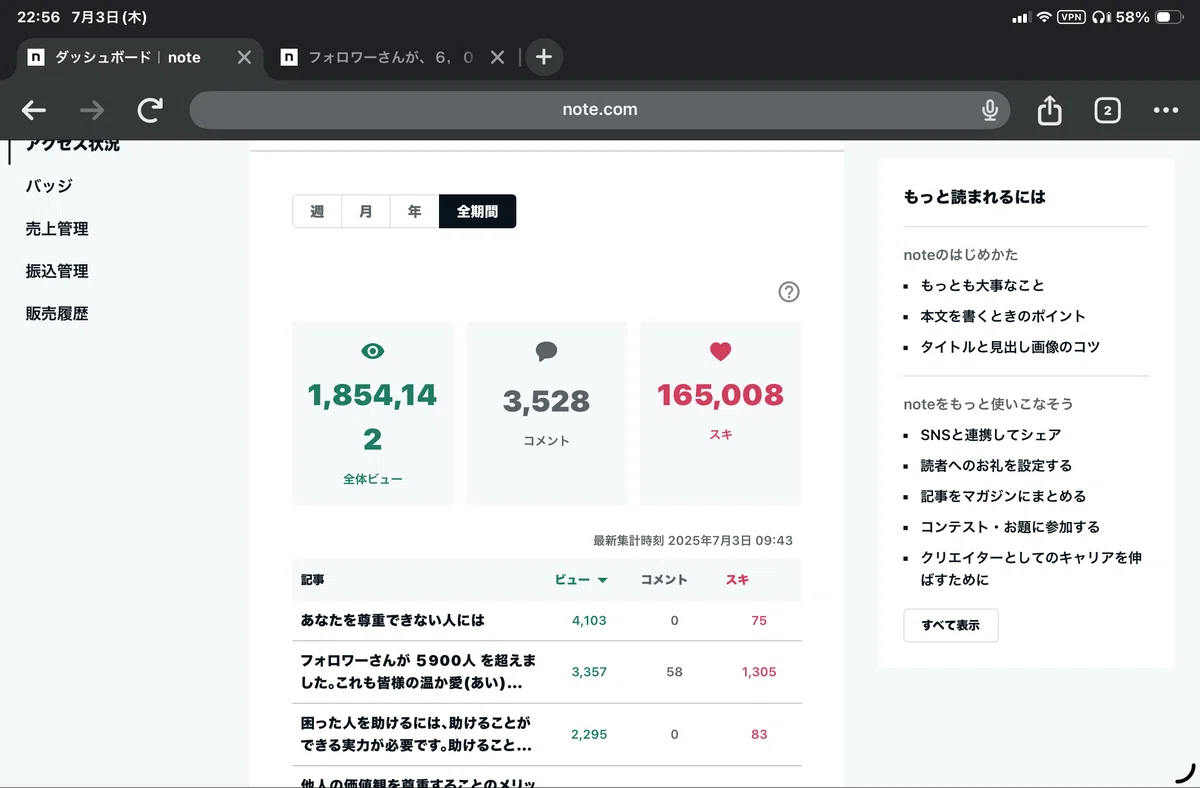
Task: Open コンテスト・お題に参加する link
Action: tap(1010, 527)
